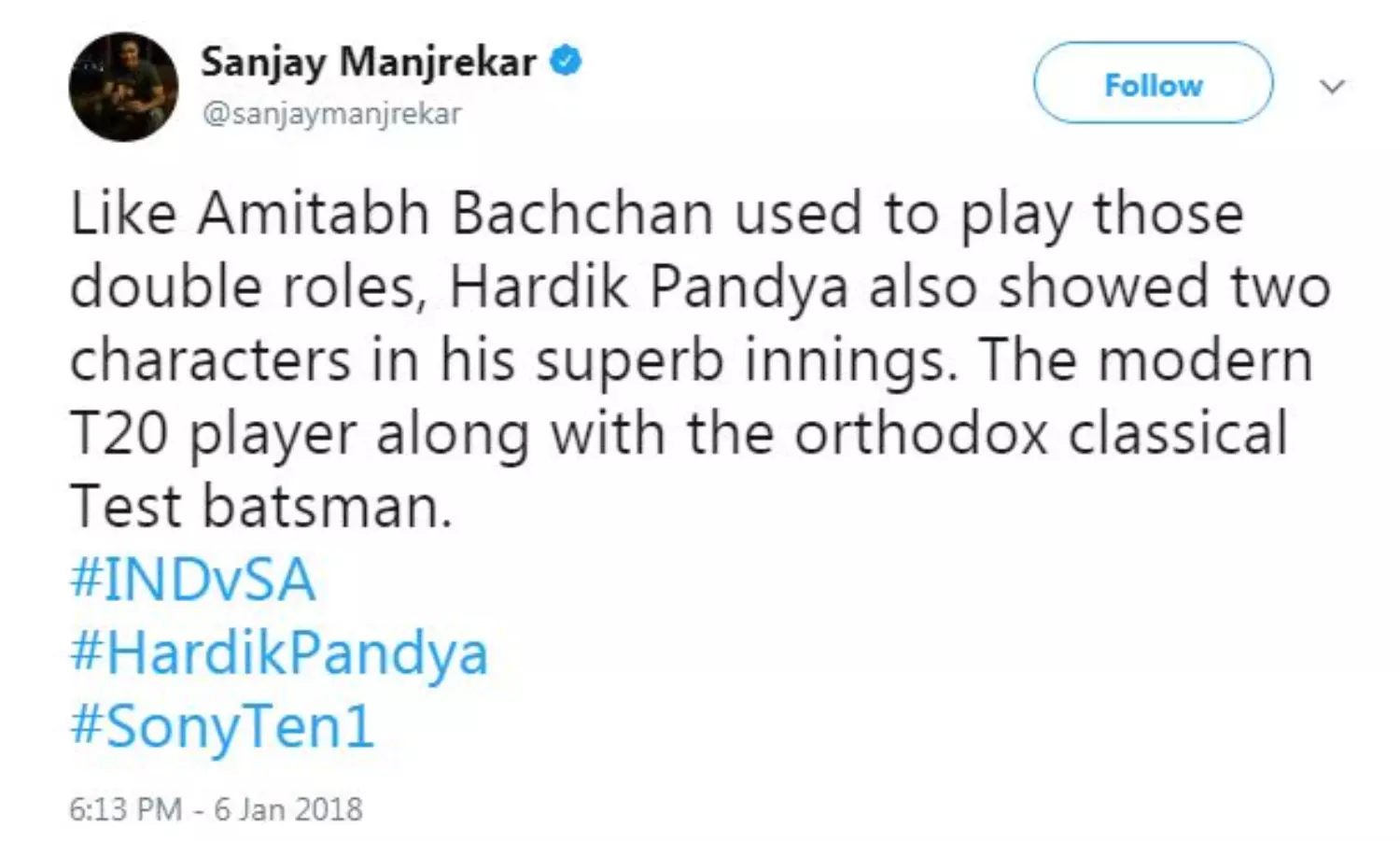Click the blue verified badge
This screenshot has height=841, width=1400.
566,62
